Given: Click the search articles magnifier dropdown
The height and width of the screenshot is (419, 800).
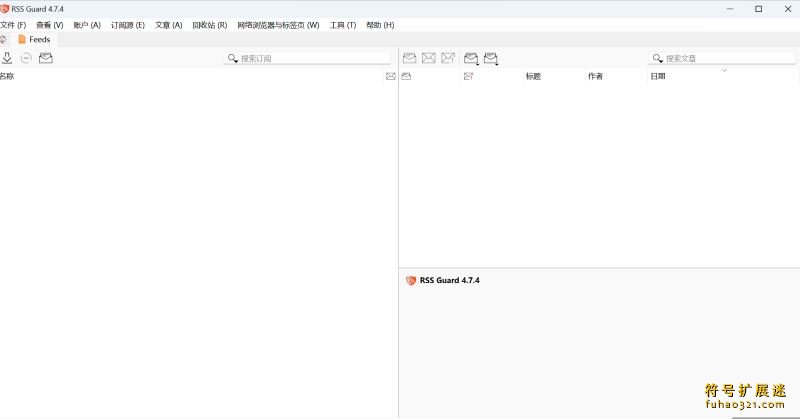Looking at the screenshot, I should coord(658,59).
